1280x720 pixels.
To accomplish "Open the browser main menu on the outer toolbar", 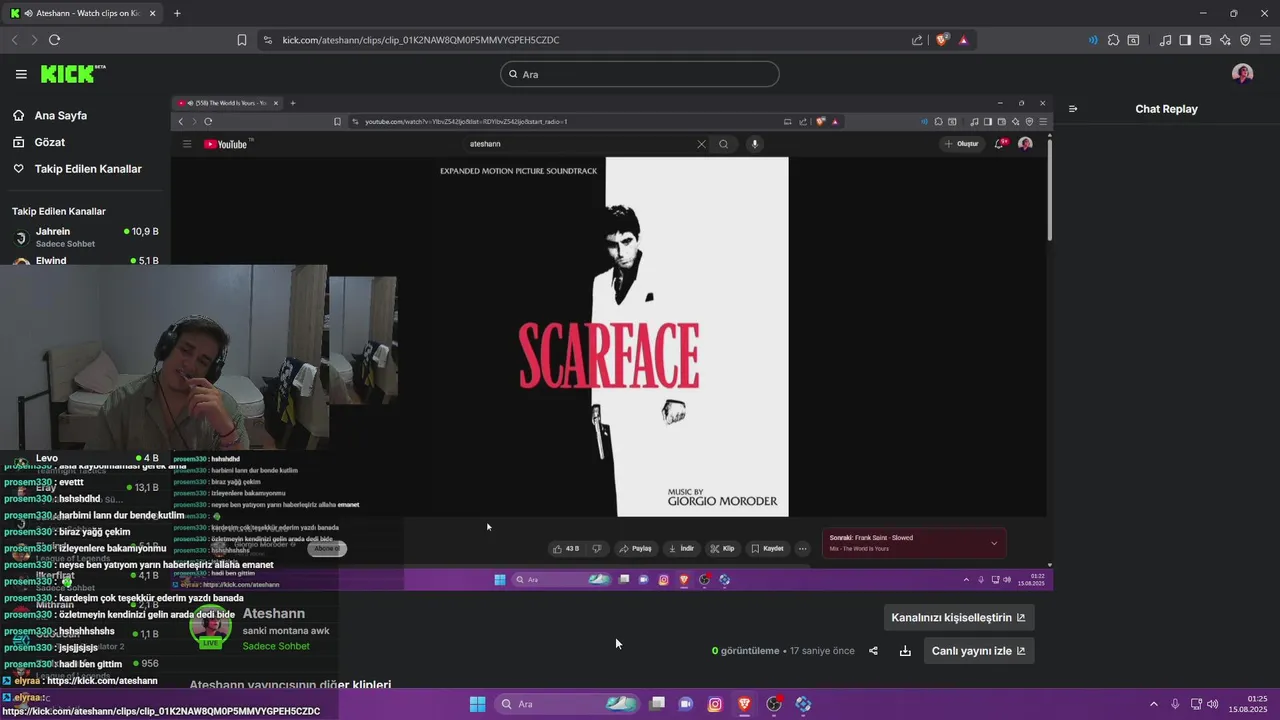I will [x=1265, y=40].
